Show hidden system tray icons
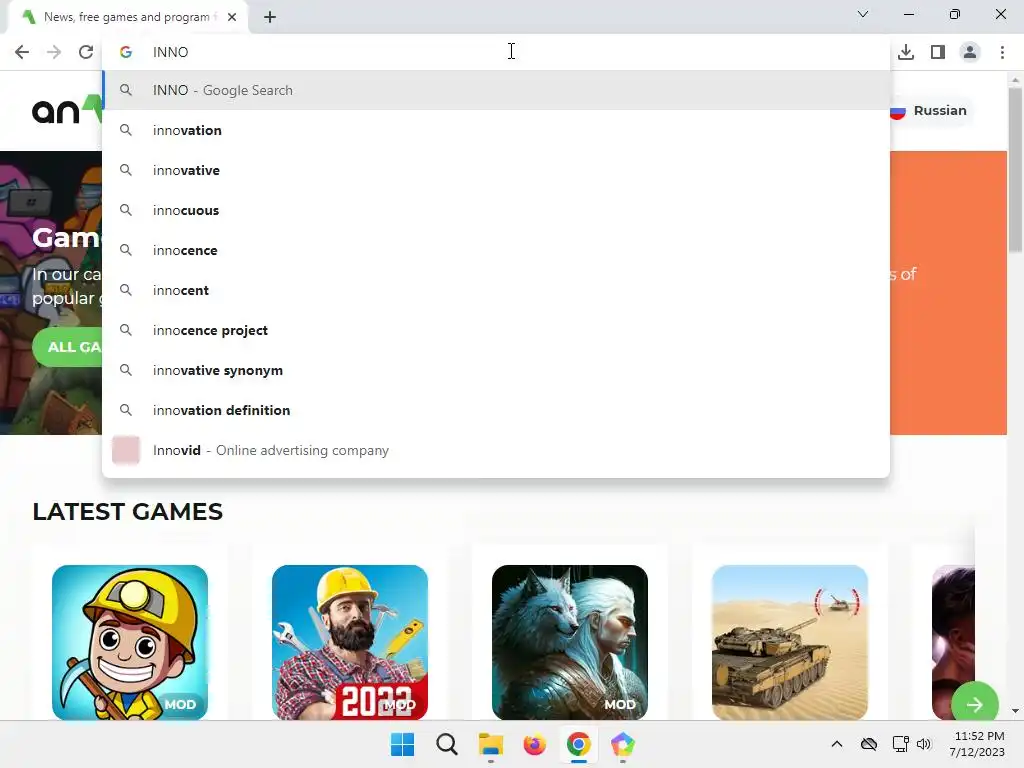Viewport: 1024px width, 768px height. tap(837, 744)
